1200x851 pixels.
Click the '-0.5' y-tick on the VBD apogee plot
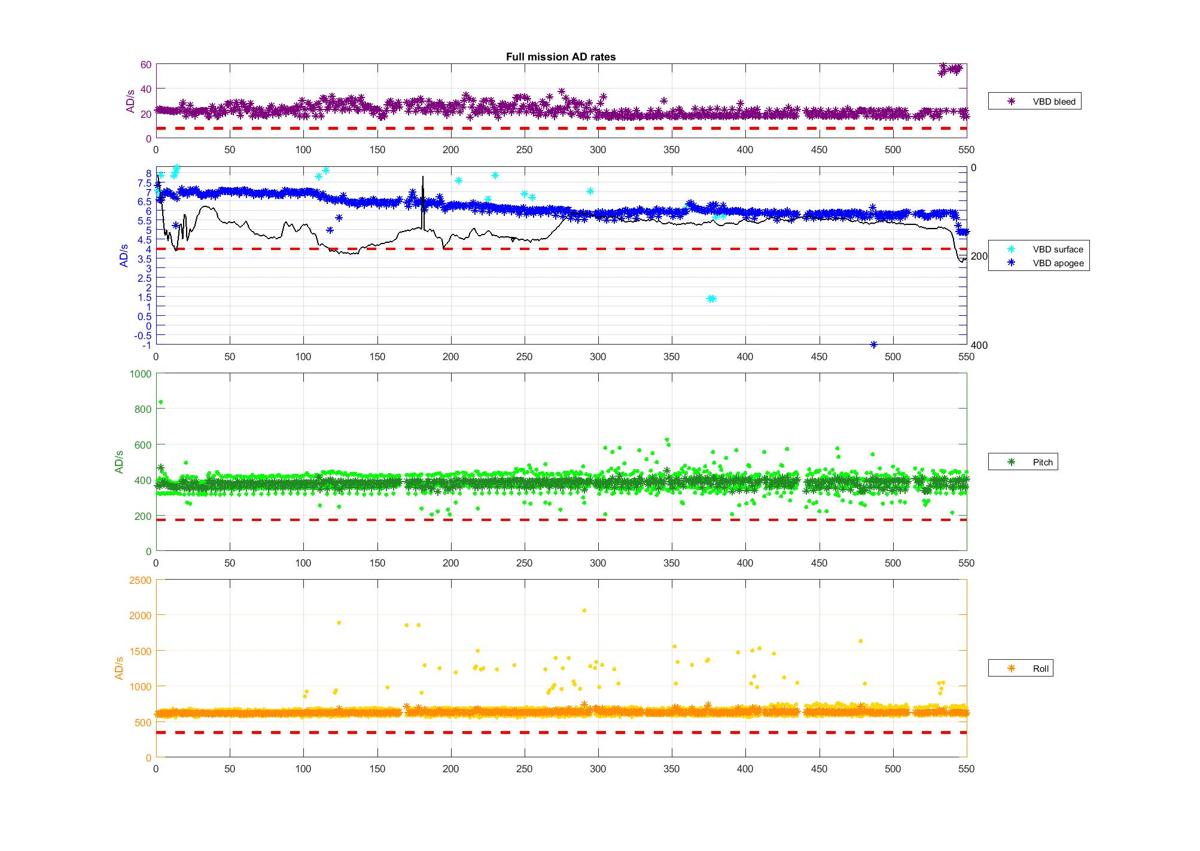pyautogui.click(x=143, y=335)
